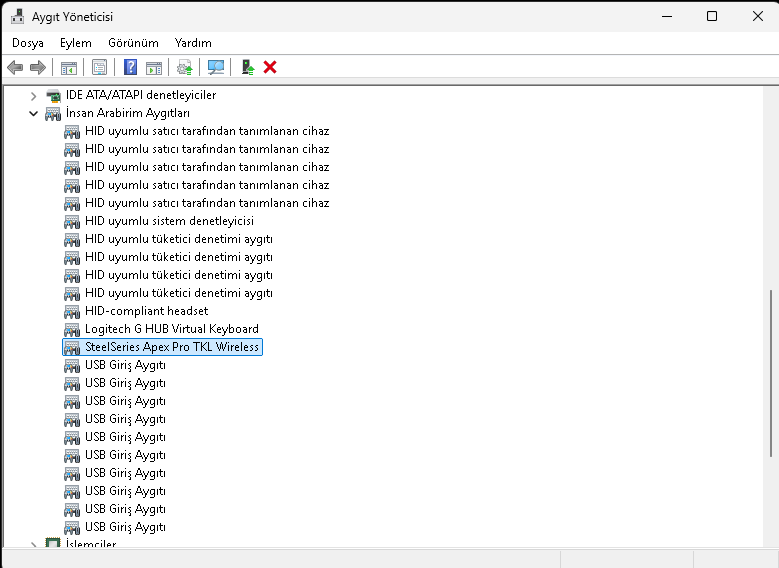Select HID uyumlu sistem denetleyicisi
779x568 pixels.
169,221
